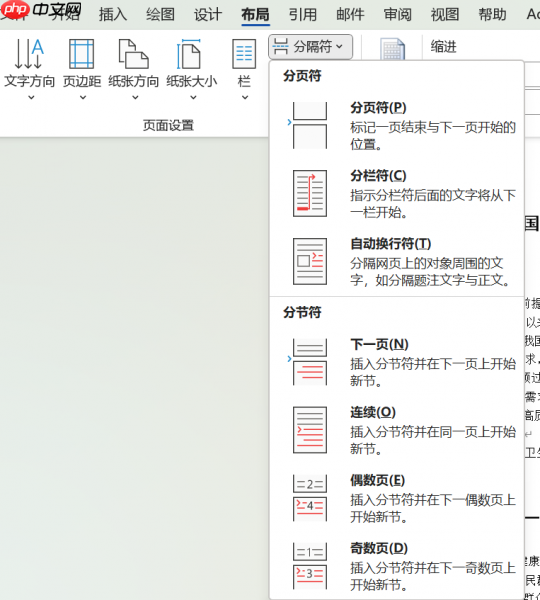The height and width of the screenshot is (600, 540).
Task: Open the 帮助 tab
Action: coord(493,15)
